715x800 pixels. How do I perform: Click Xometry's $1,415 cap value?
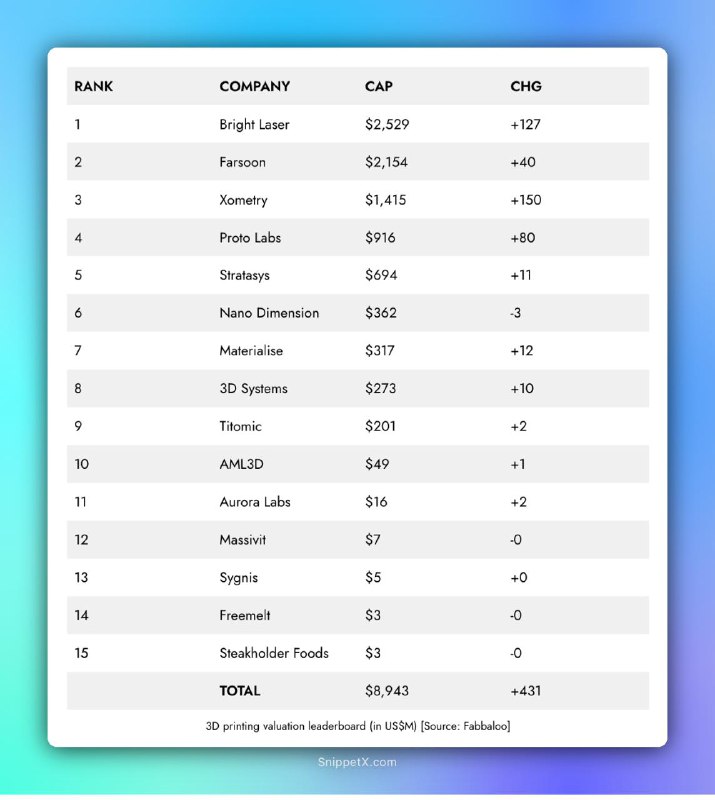386,200
